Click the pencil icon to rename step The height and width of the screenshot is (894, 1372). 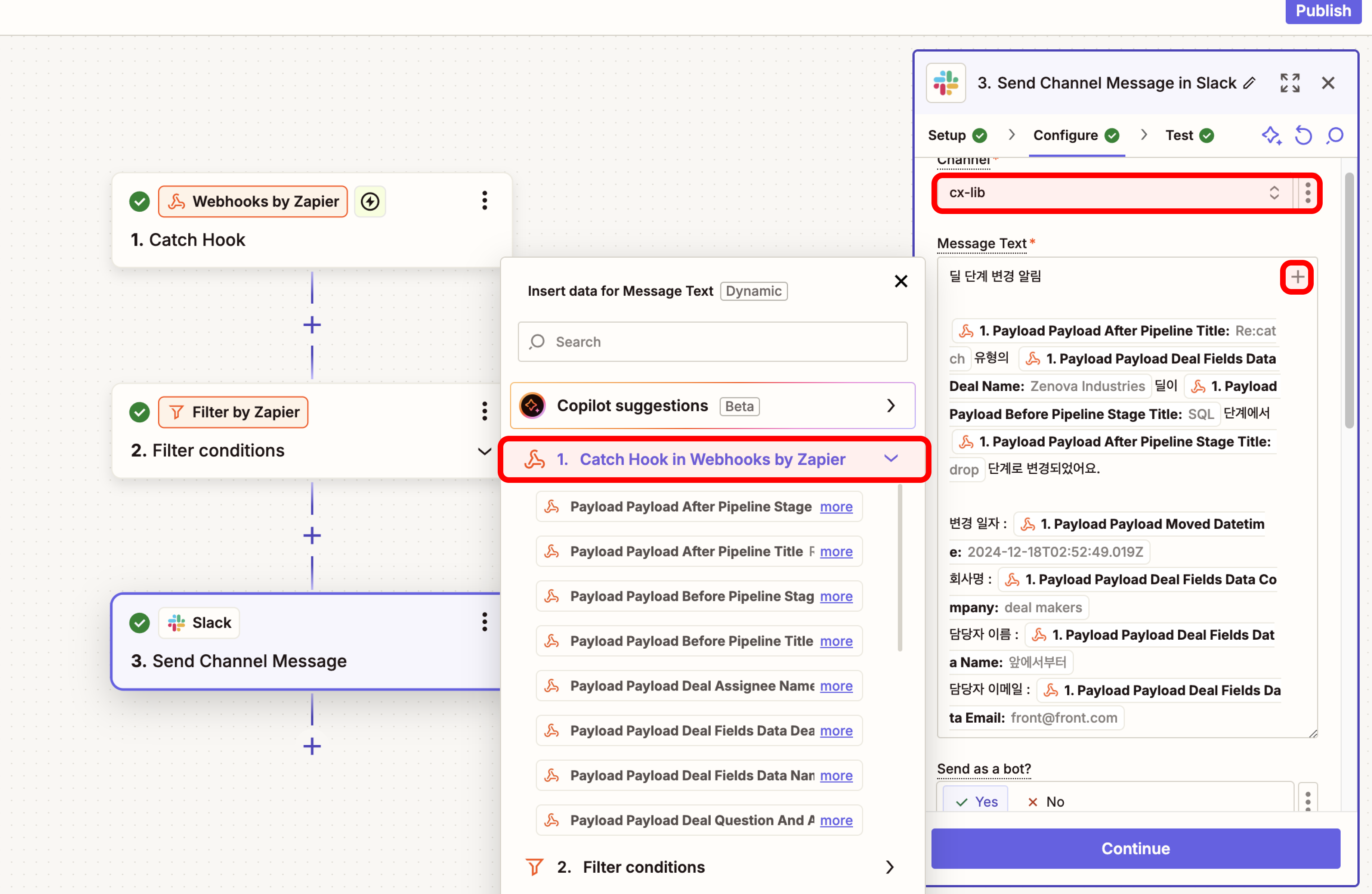click(1249, 83)
